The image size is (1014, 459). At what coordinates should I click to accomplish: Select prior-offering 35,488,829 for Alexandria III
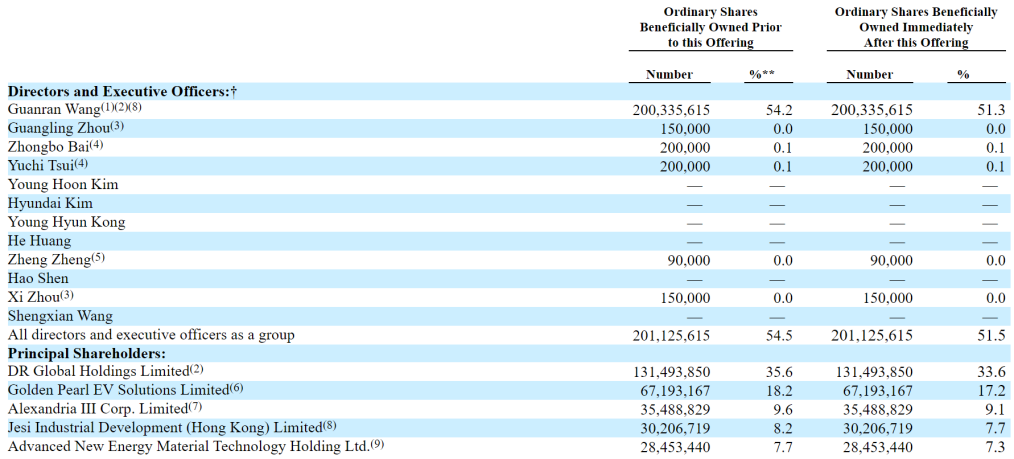tap(674, 410)
